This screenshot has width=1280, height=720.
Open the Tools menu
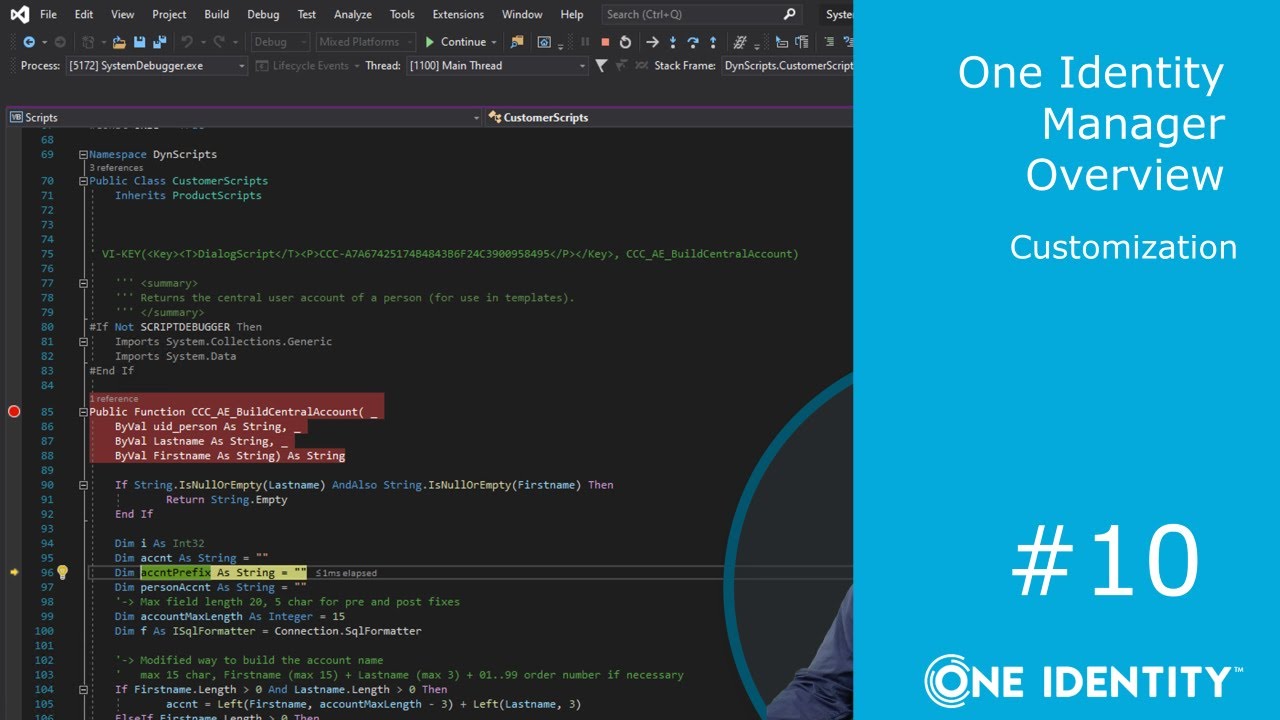coord(402,14)
